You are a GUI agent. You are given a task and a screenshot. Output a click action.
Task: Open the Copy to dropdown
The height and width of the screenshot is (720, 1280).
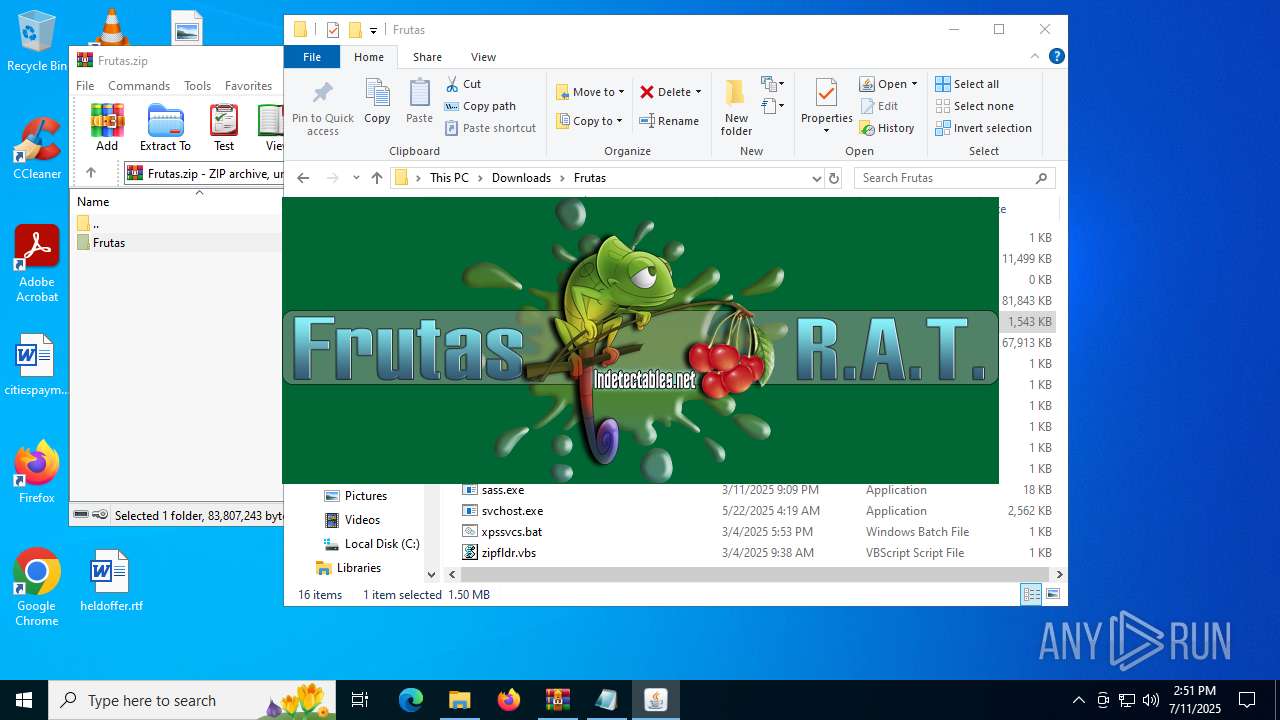[589, 121]
